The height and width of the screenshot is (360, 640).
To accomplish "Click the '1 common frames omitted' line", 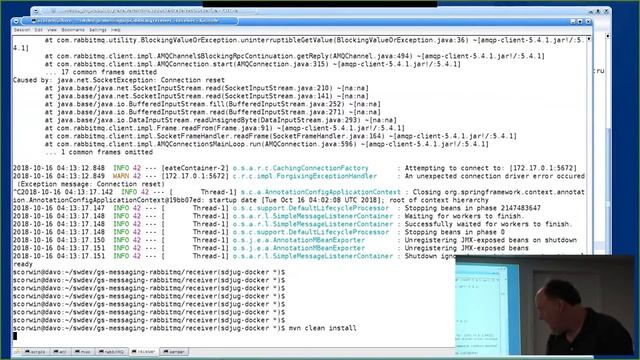I will (x=99, y=152).
